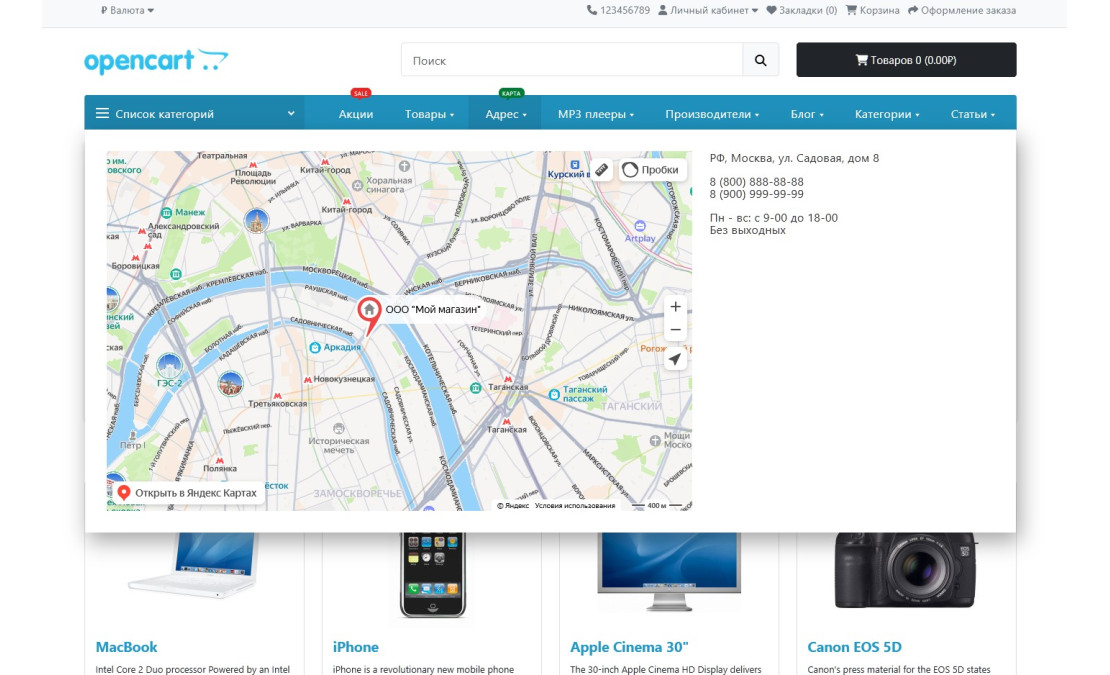Open the Валюта currency dropdown
Screen dimensions: 1110x675
tap(127, 11)
